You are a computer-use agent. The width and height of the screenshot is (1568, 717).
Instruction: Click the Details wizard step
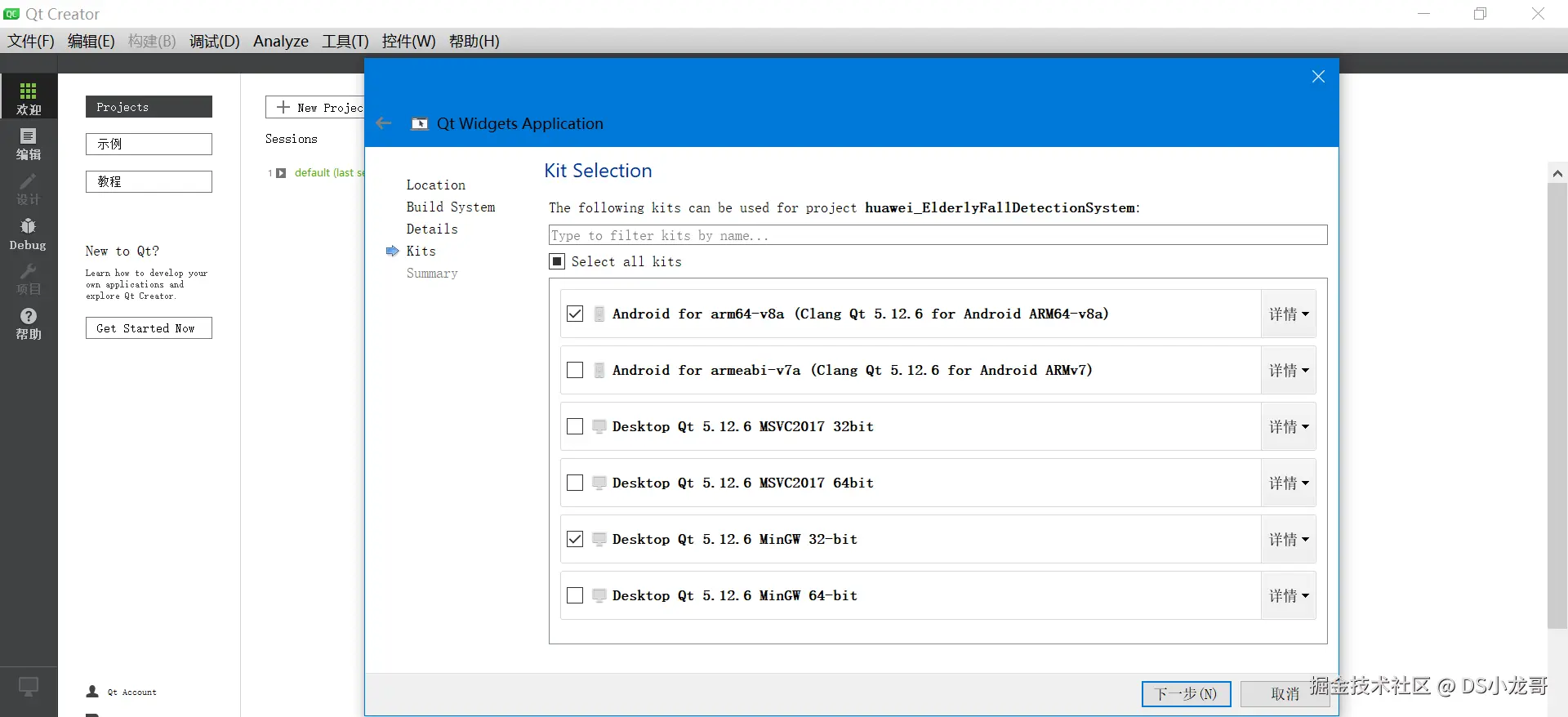432,229
